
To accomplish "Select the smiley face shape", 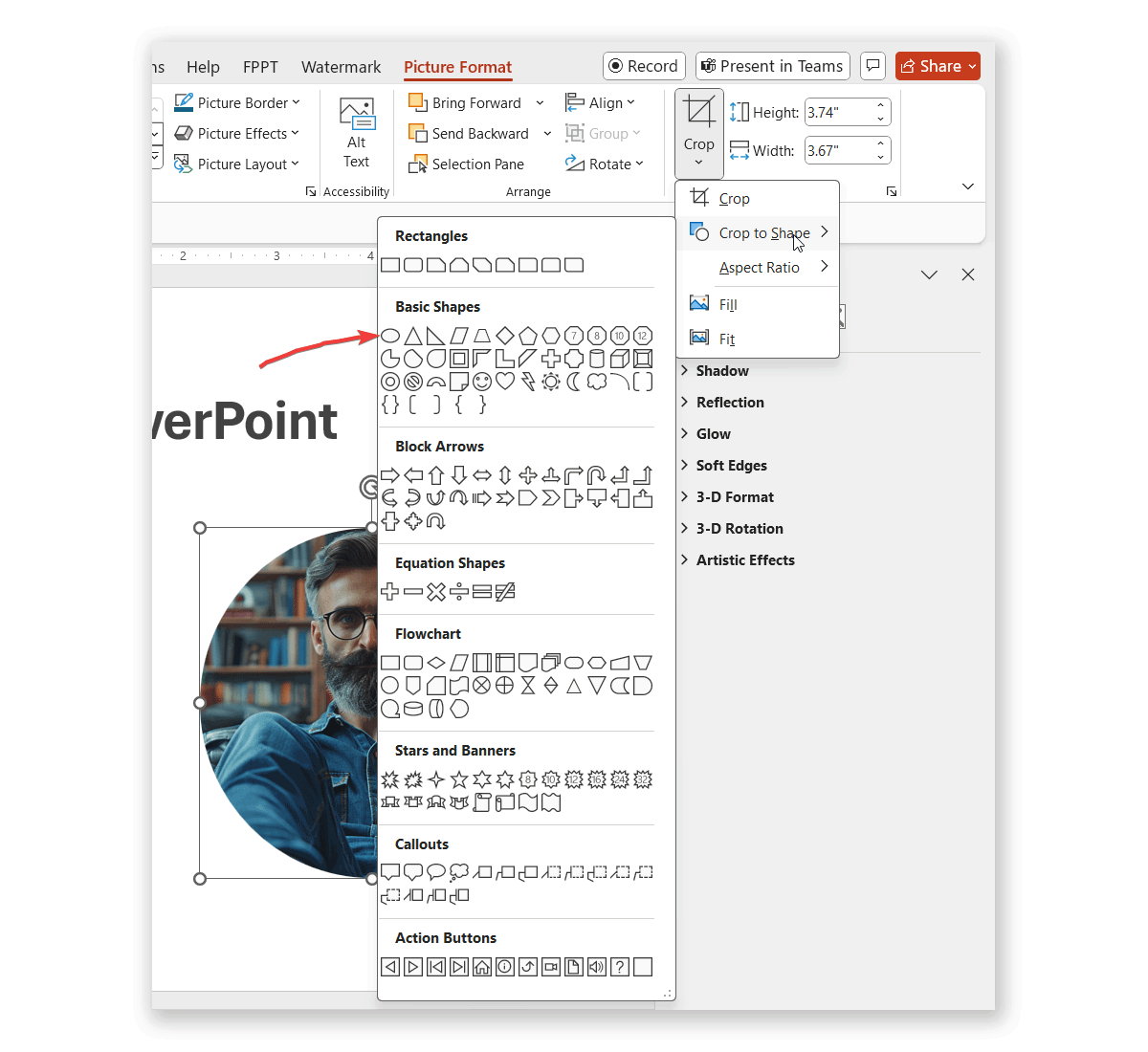I will (481, 381).
